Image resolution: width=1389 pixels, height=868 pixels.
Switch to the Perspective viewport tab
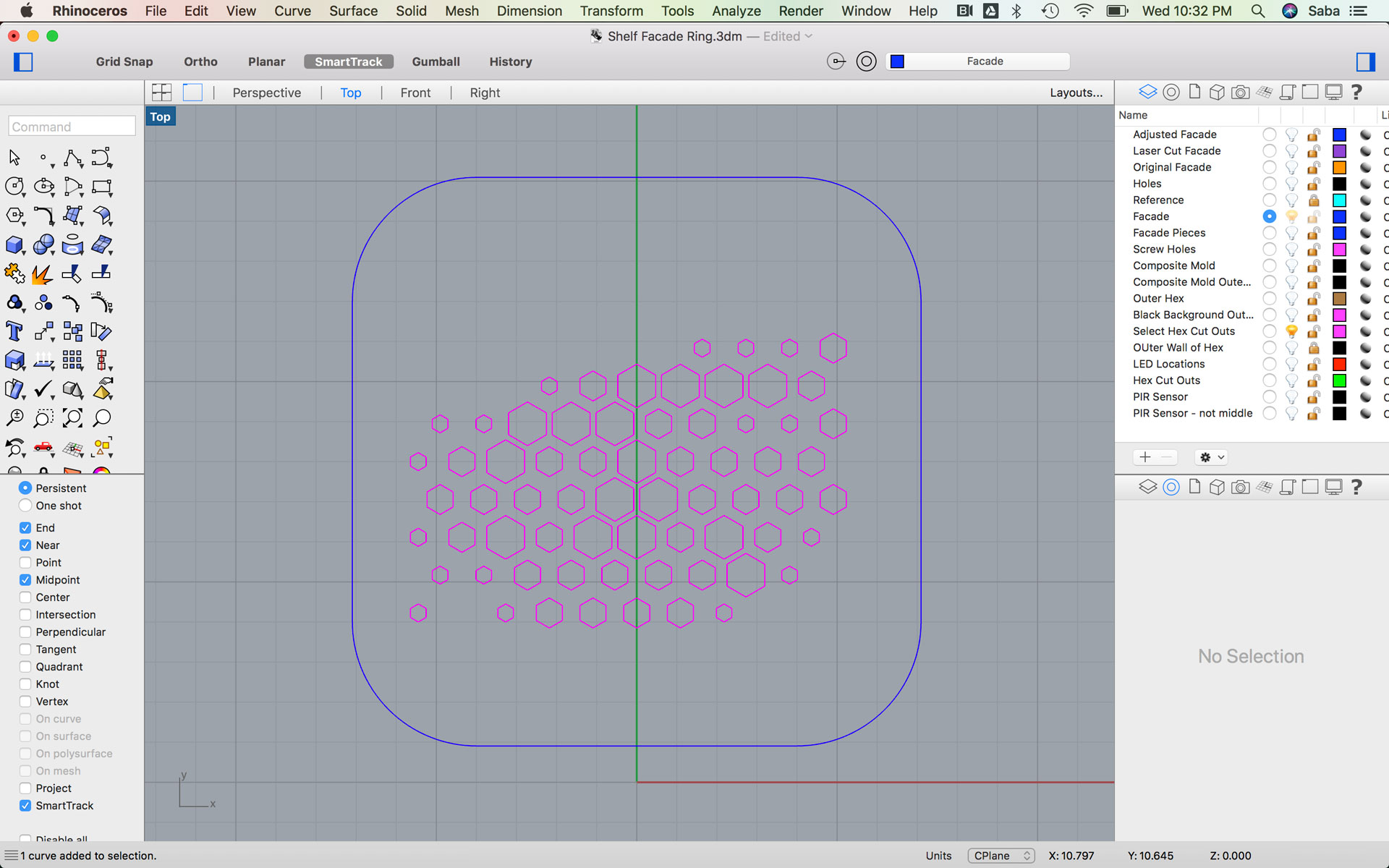tap(266, 93)
